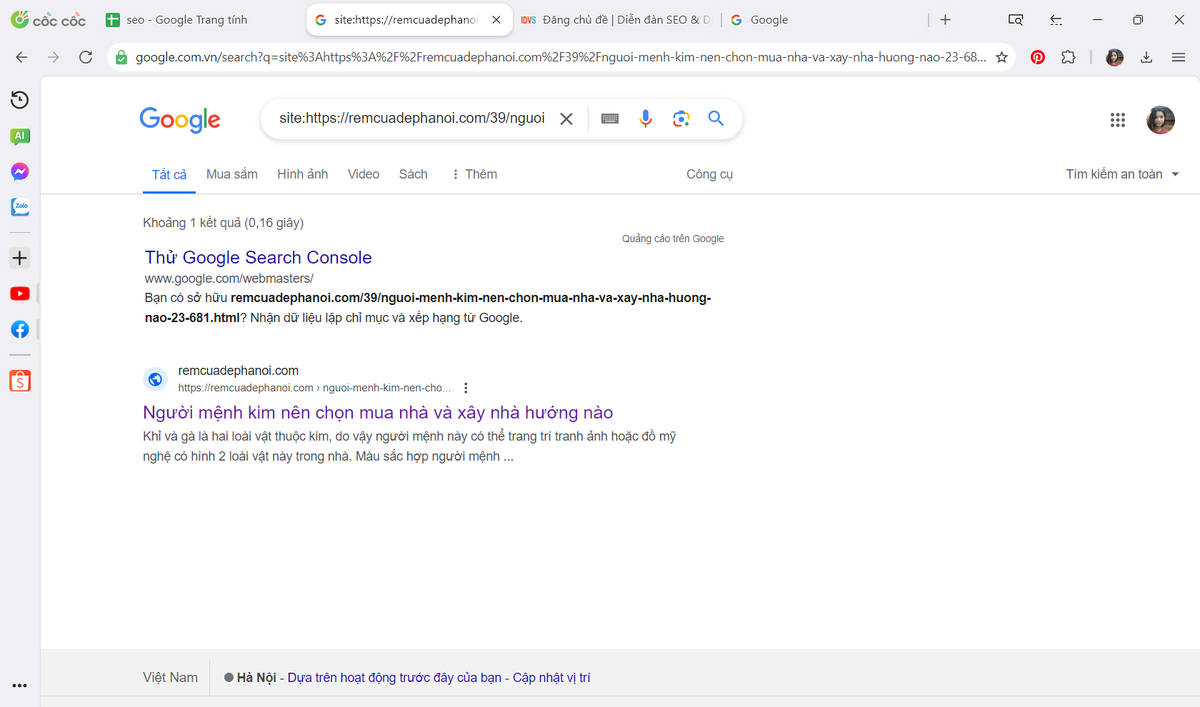This screenshot has height=707, width=1200.
Task: Open a new browser tab
Action: (946, 19)
